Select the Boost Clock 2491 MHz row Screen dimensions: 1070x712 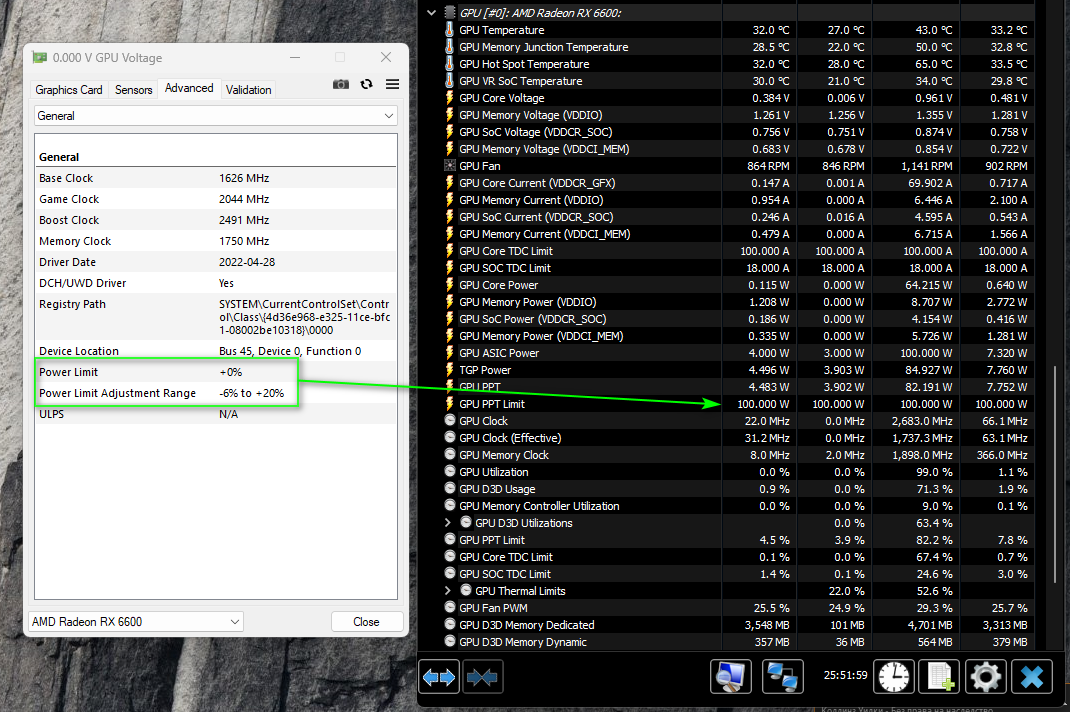(x=216, y=220)
